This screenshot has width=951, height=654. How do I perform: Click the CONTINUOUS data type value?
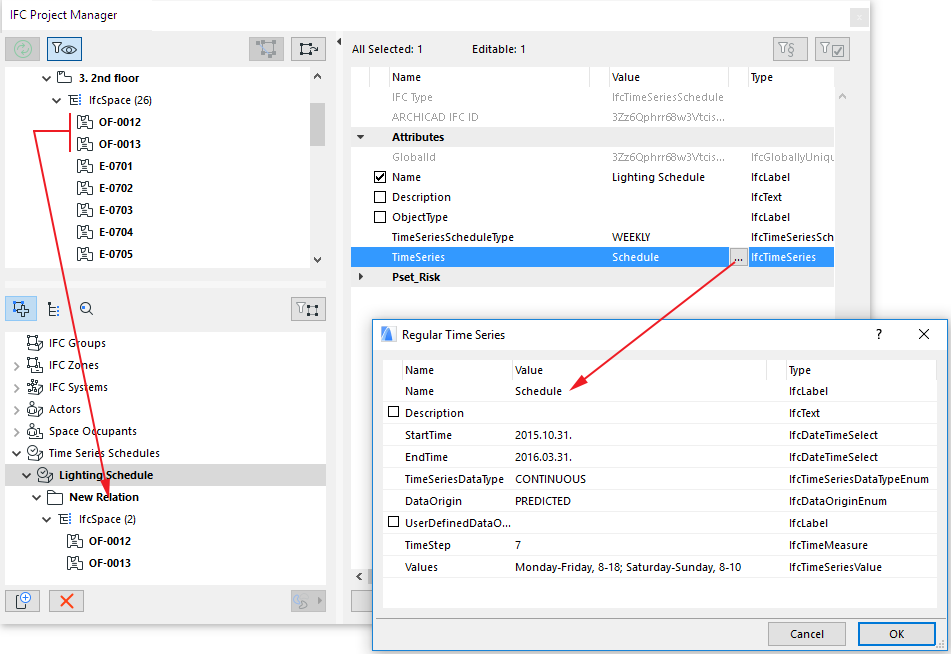550,479
